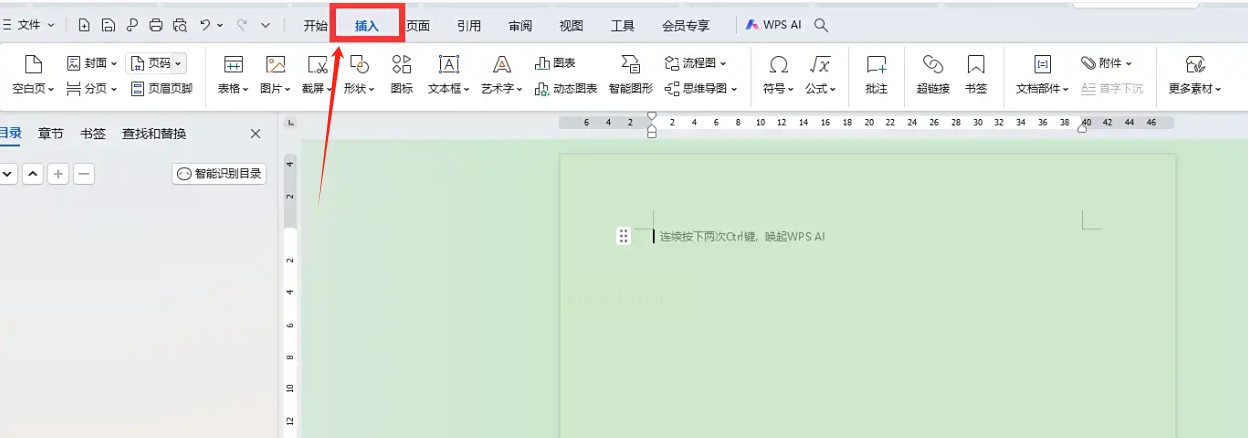Click the search magnifier icon
Image resolution: width=1248 pixels, height=438 pixels.
[821, 25]
